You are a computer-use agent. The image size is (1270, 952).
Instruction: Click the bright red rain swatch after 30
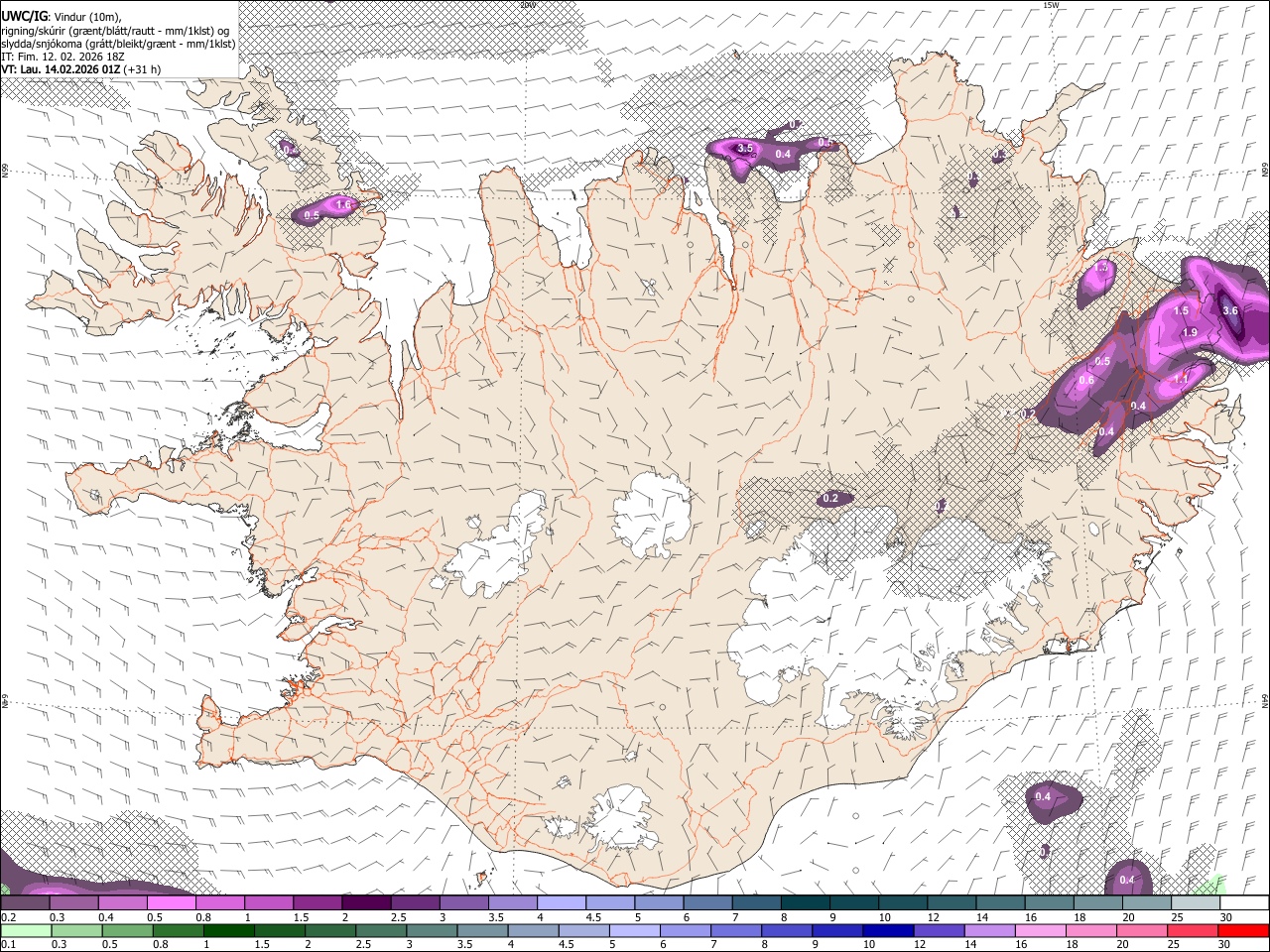pyautogui.click(x=1243, y=931)
